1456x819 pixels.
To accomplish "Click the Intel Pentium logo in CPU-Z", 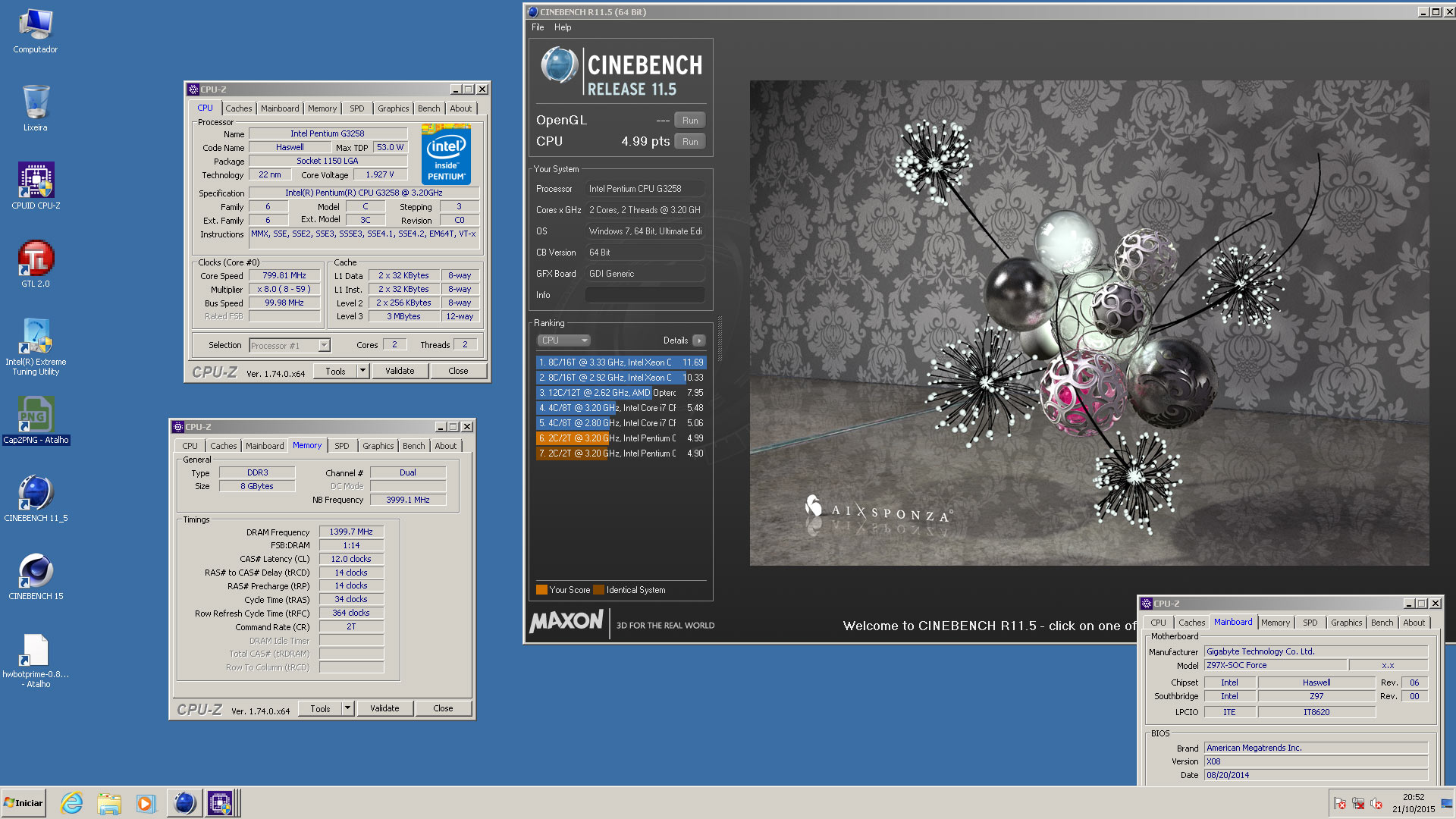I will (446, 155).
